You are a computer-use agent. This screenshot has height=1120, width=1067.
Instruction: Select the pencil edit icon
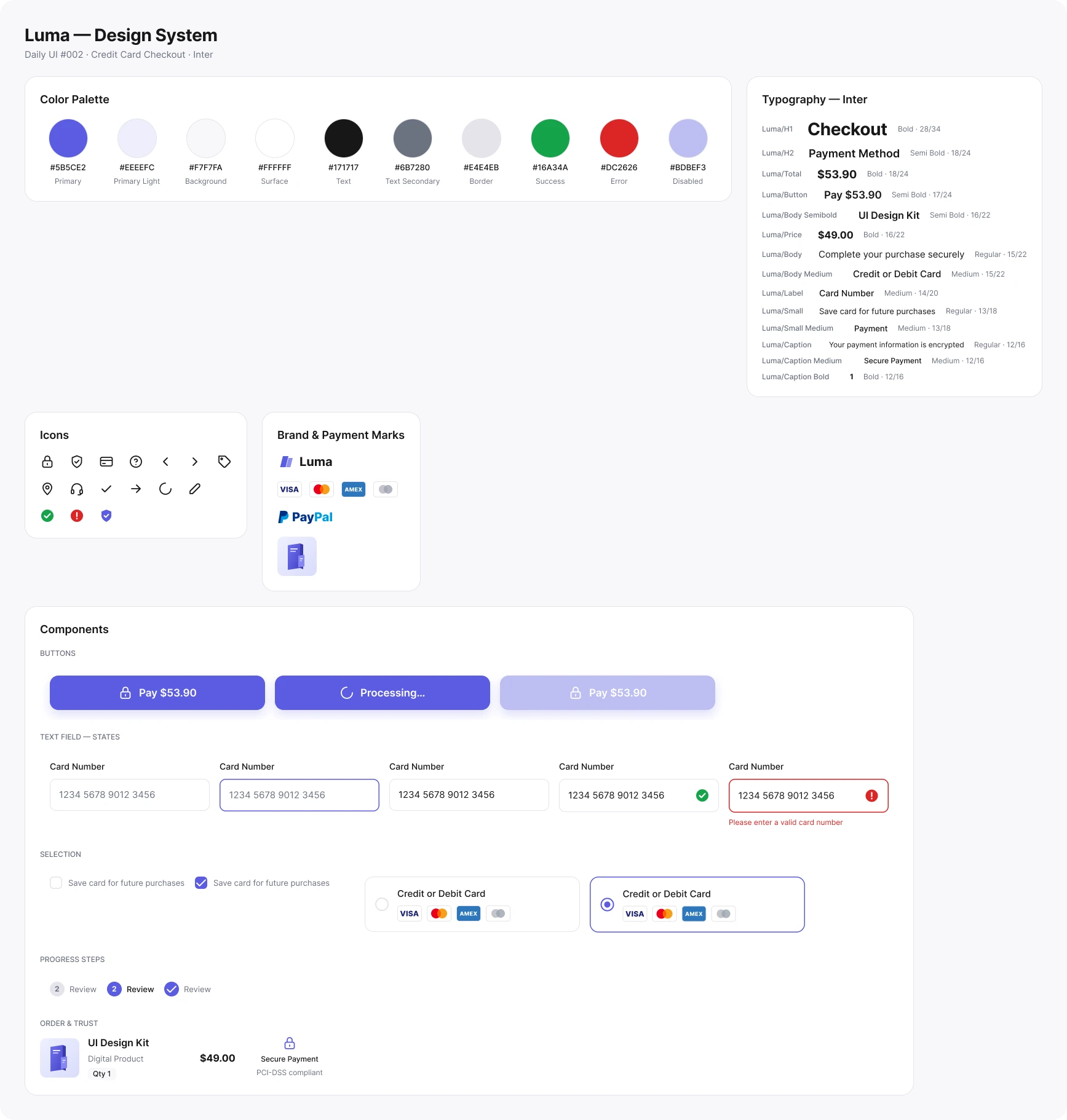pos(195,489)
